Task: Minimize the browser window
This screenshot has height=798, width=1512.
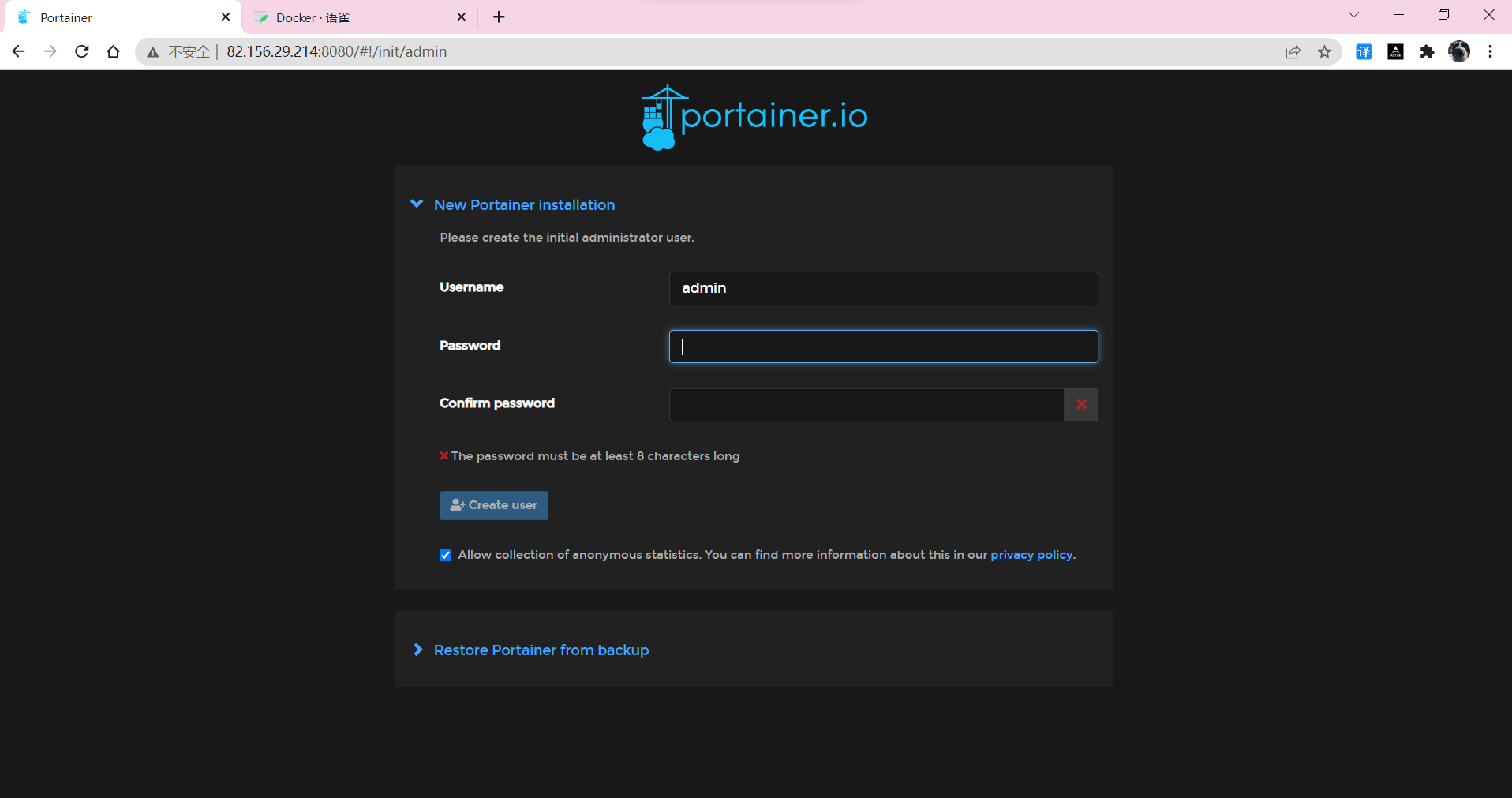Action: tap(1399, 15)
